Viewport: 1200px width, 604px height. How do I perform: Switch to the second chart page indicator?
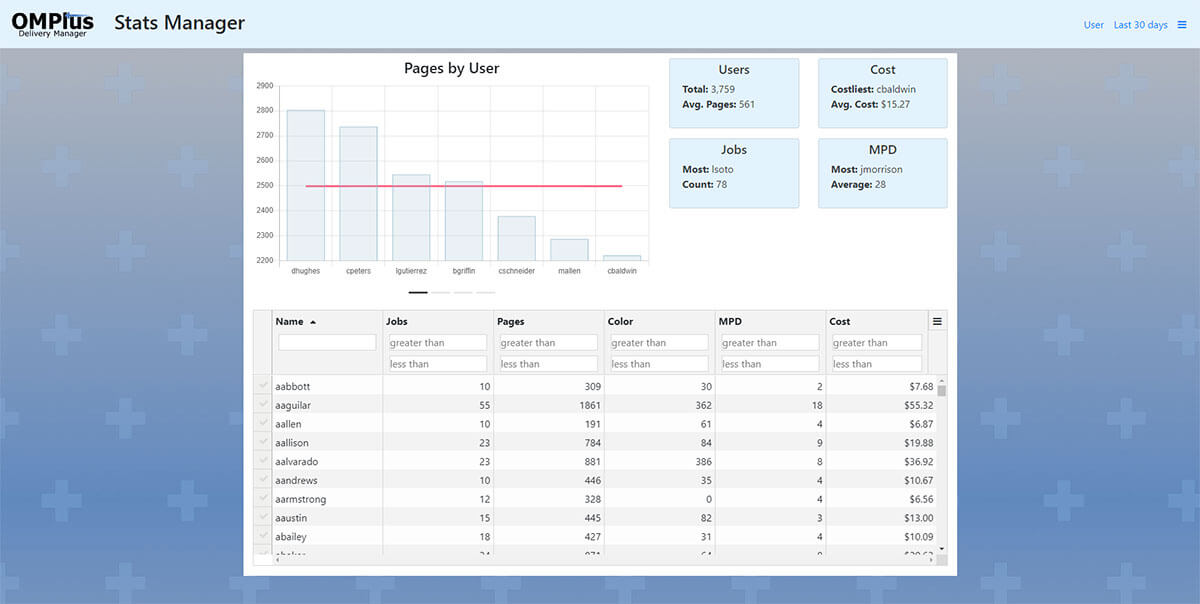coord(441,292)
